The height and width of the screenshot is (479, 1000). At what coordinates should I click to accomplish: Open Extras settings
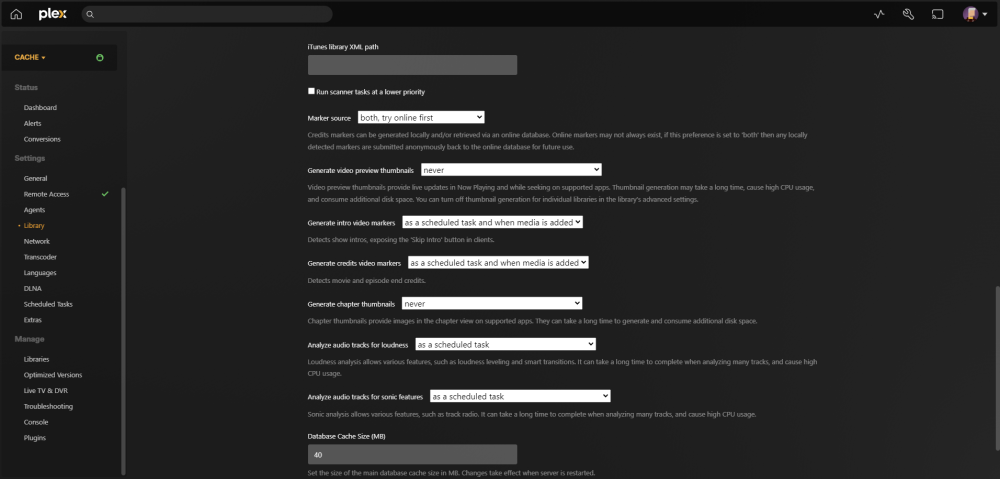tap(33, 320)
